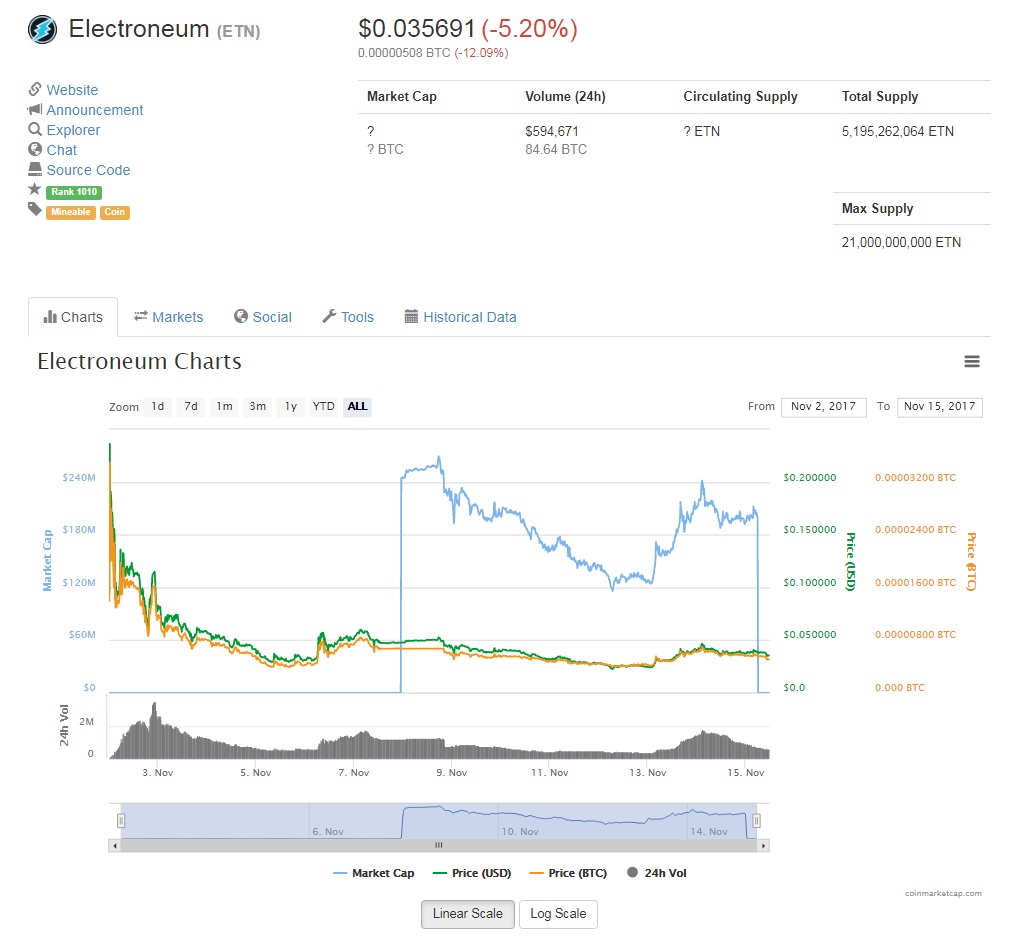1010x938 pixels.
Task: Switch to the Social tab
Action: click(x=263, y=317)
